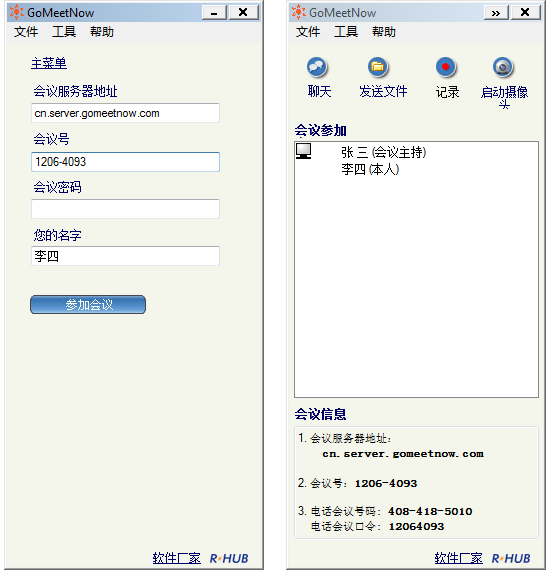Click the 参加会议 join button
The height and width of the screenshot is (572, 549).
[x=88, y=304]
